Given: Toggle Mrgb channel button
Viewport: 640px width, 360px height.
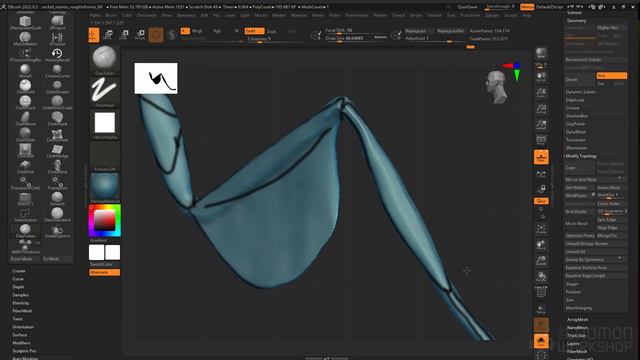Looking at the screenshot, I should point(197,31).
